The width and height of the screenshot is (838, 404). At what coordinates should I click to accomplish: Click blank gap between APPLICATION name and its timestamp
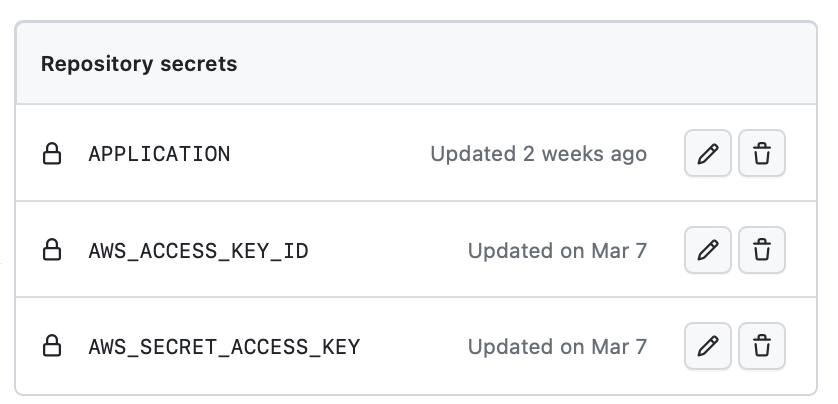point(330,154)
